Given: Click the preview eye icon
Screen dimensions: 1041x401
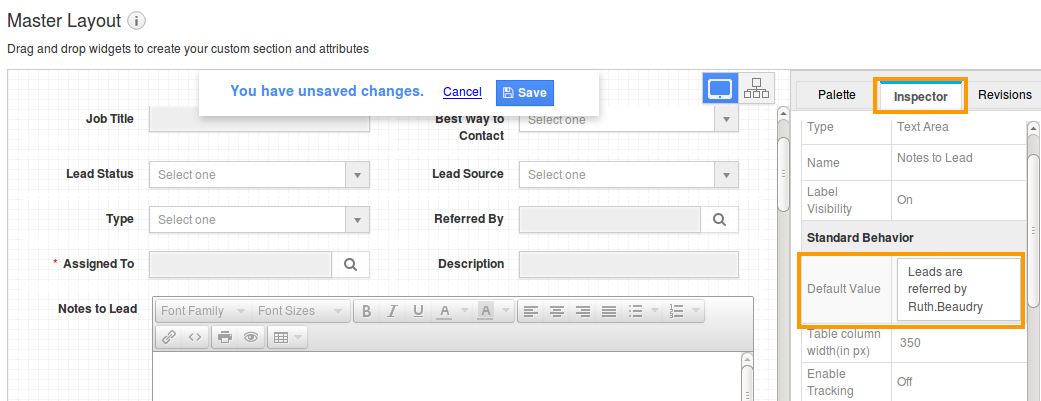Looking at the screenshot, I should 250,337.
